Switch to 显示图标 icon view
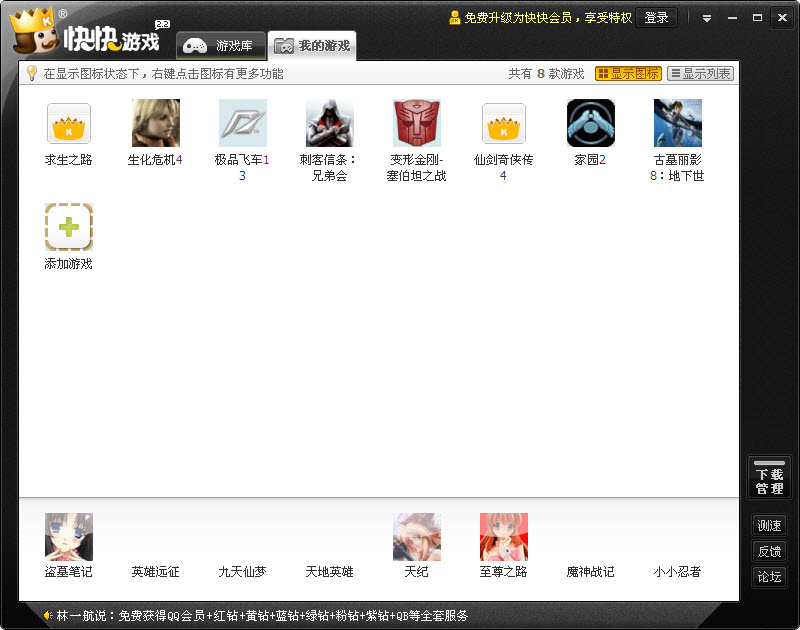 (628, 74)
